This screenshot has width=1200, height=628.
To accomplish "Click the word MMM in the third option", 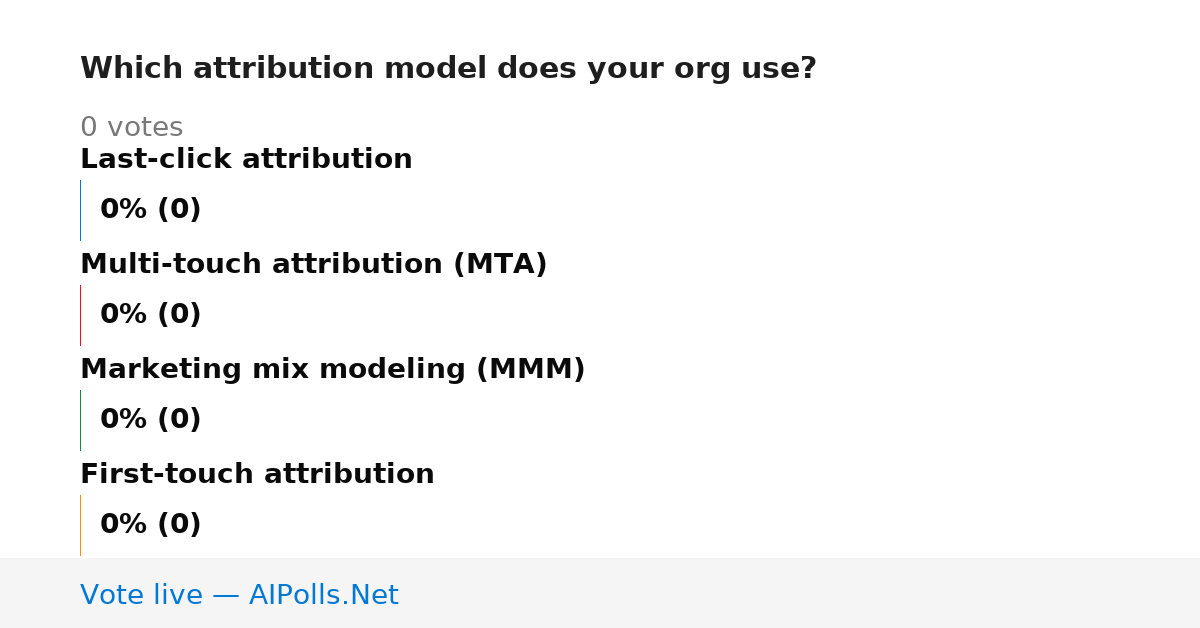I will [530, 369].
